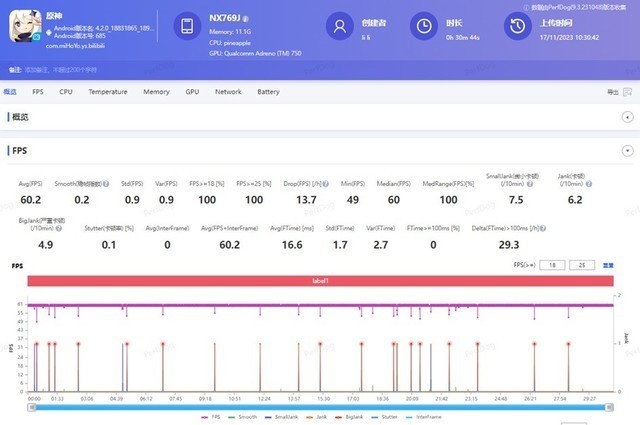Screen dimensions: 640x425
Task: Switch to the Temperature tab
Action: pyautogui.click(x=107, y=92)
